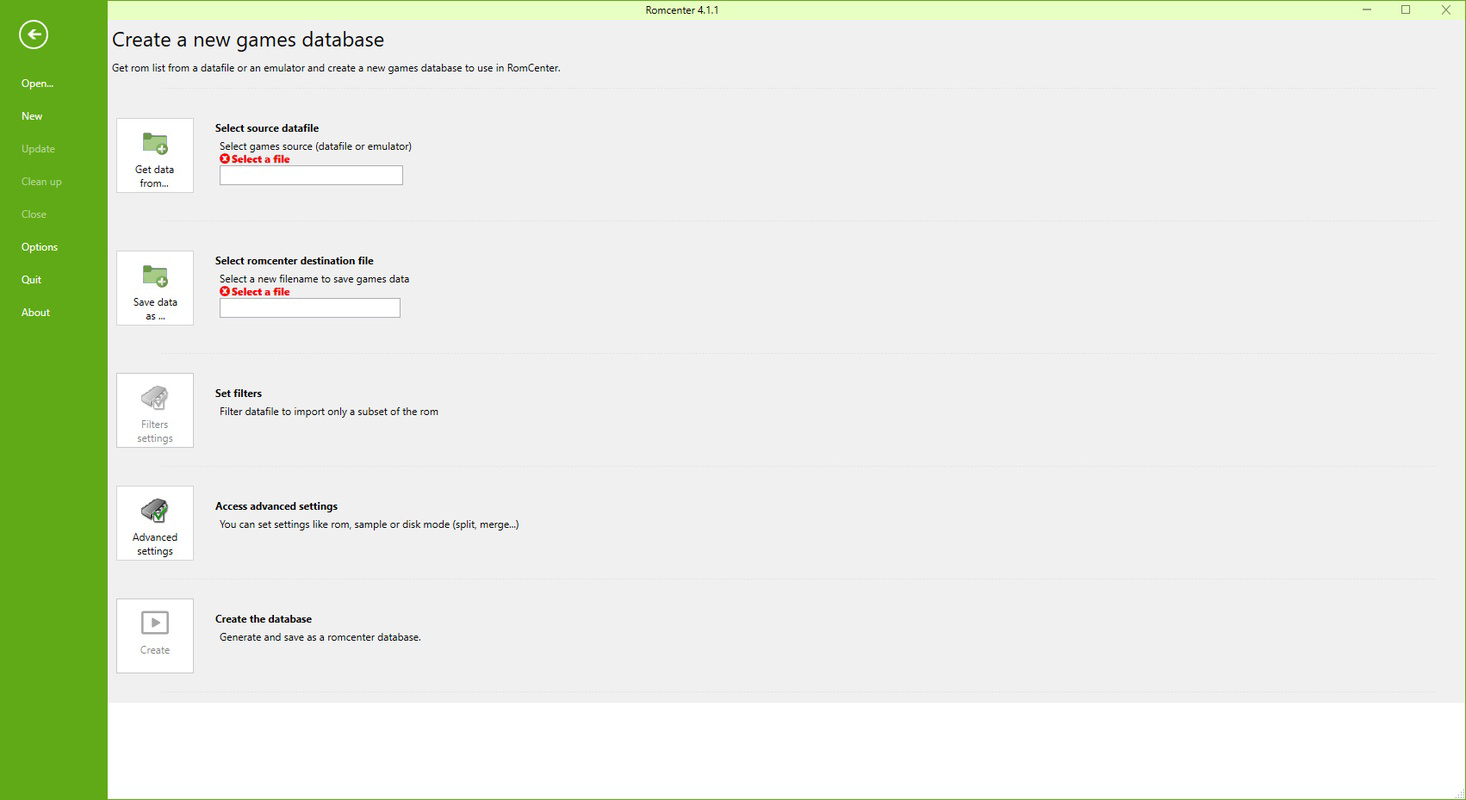Viewport: 1466px width, 800px height.
Task: Click the destination file red error icon
Action: tap(225, 292)
